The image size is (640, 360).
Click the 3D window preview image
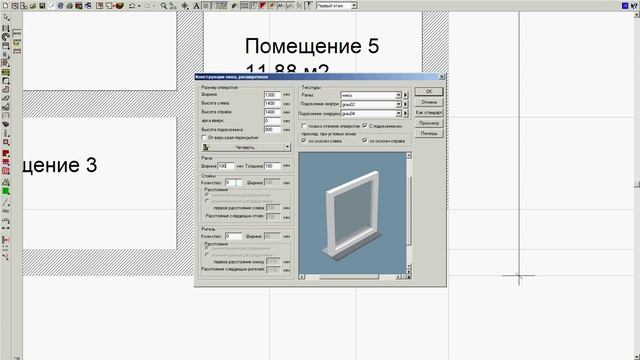(352, 213)
